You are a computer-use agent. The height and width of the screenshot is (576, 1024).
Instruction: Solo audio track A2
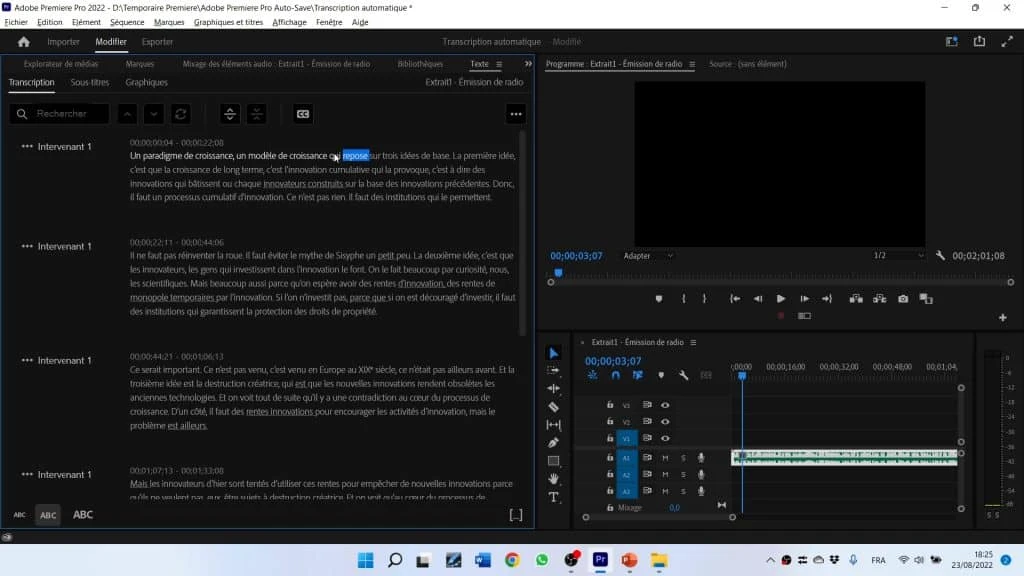[x=683, y=474]
